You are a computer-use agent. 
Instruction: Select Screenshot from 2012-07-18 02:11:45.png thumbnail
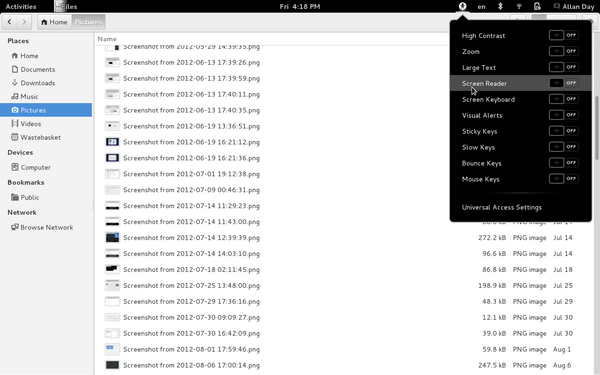coord(112,269)
